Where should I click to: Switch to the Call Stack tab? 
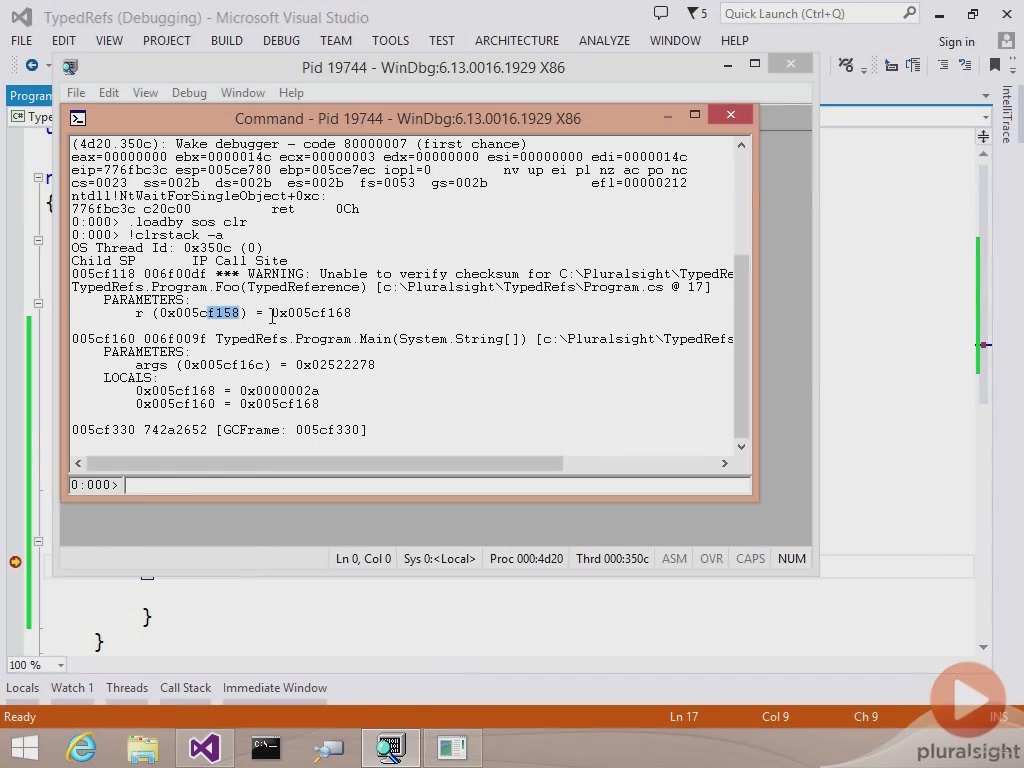pyautogui.click(x=185, y=688)
